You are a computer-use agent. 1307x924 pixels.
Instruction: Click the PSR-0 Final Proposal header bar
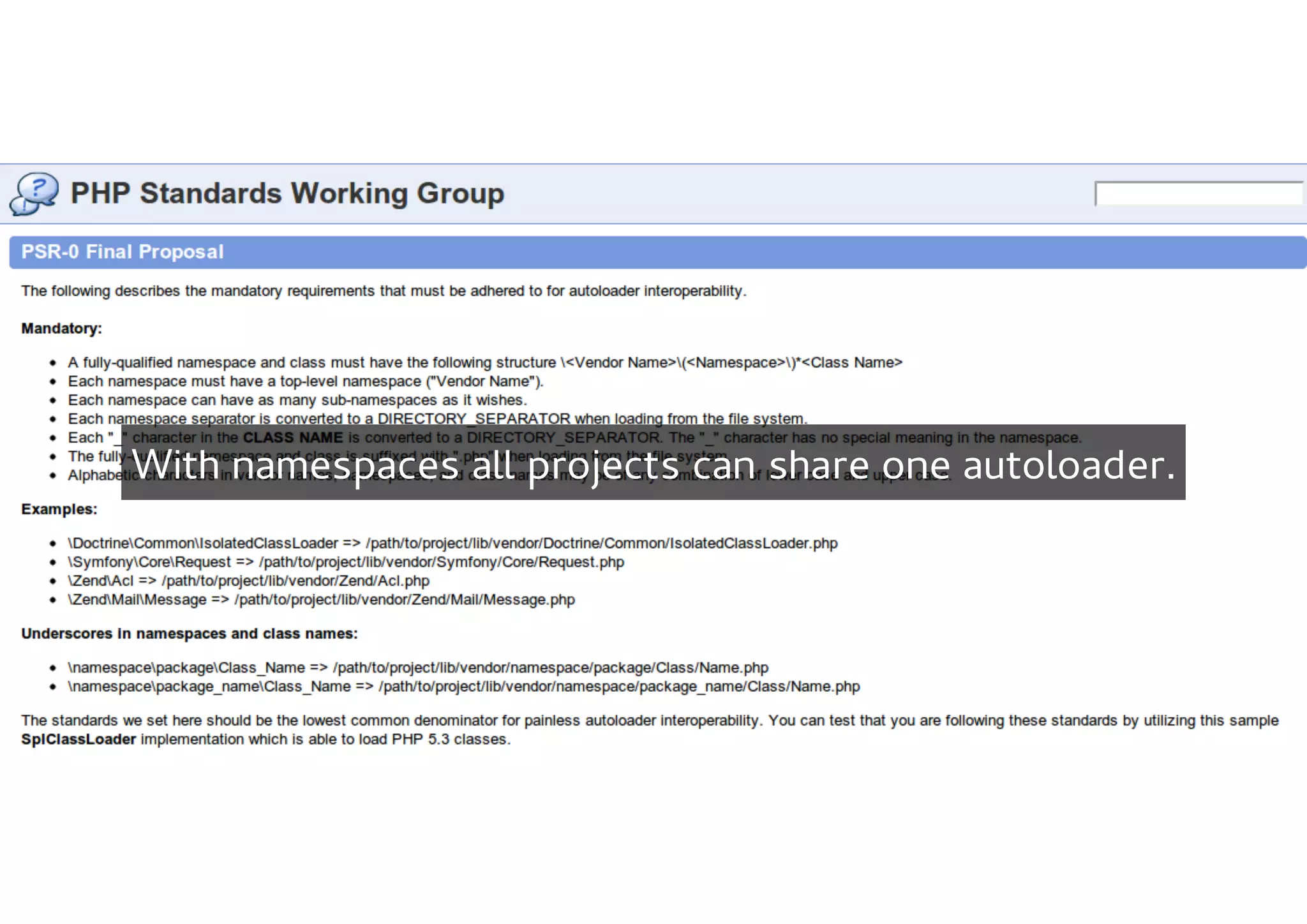pyautogui.click(x=123, y=251)
